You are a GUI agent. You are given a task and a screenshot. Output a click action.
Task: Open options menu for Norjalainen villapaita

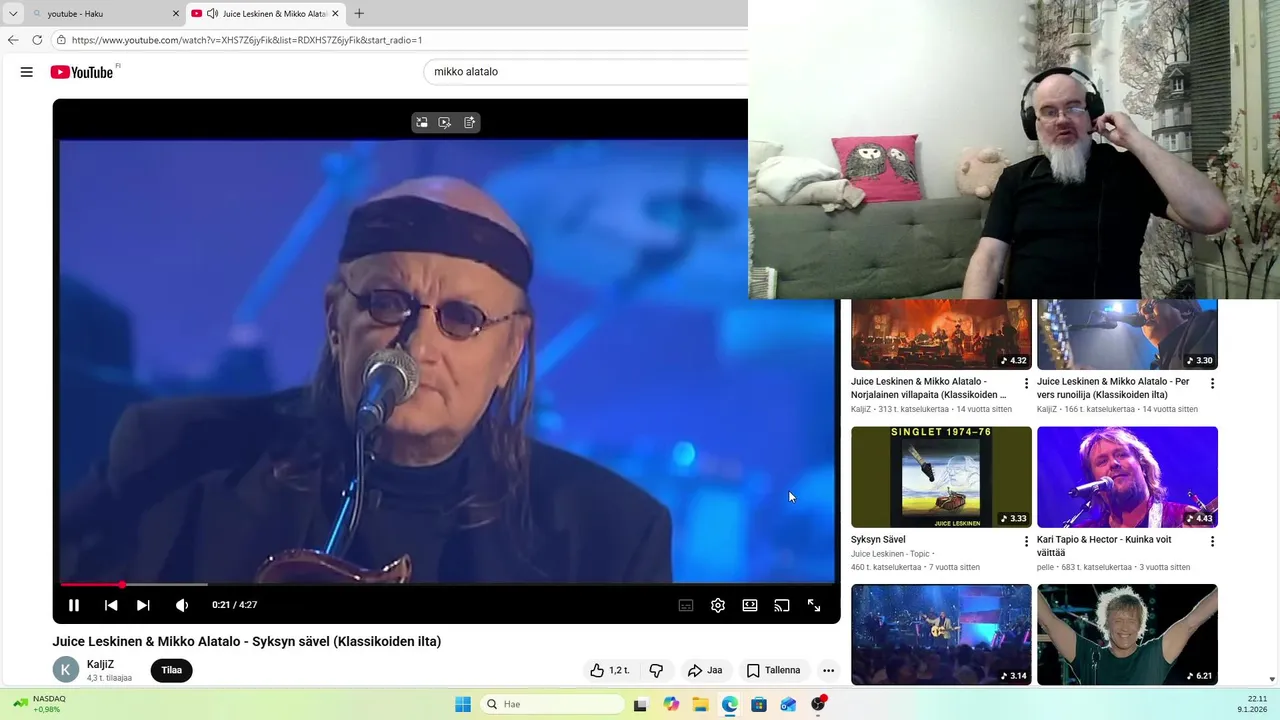click(x=1026, y=383)
